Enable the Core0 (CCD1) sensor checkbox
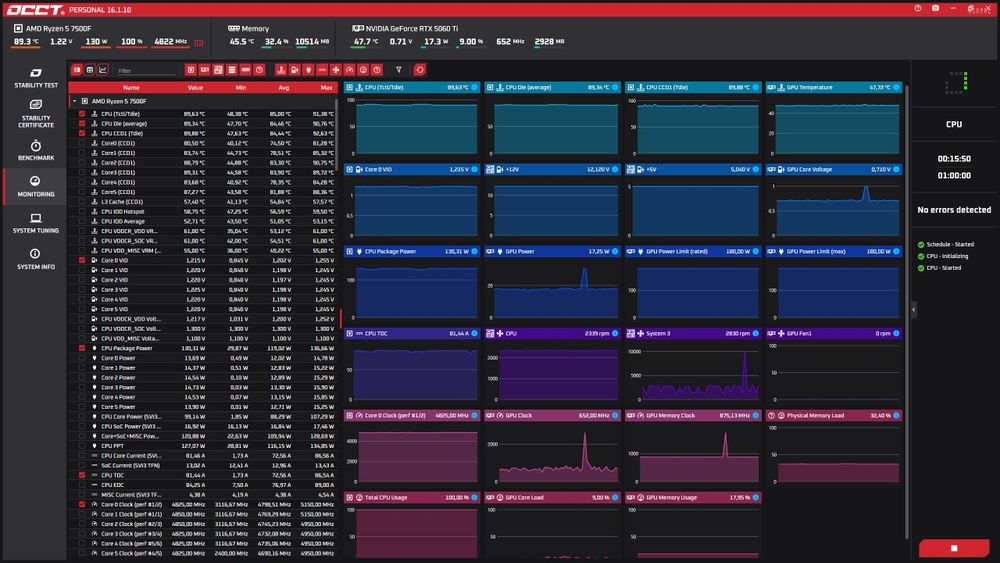 82,143
